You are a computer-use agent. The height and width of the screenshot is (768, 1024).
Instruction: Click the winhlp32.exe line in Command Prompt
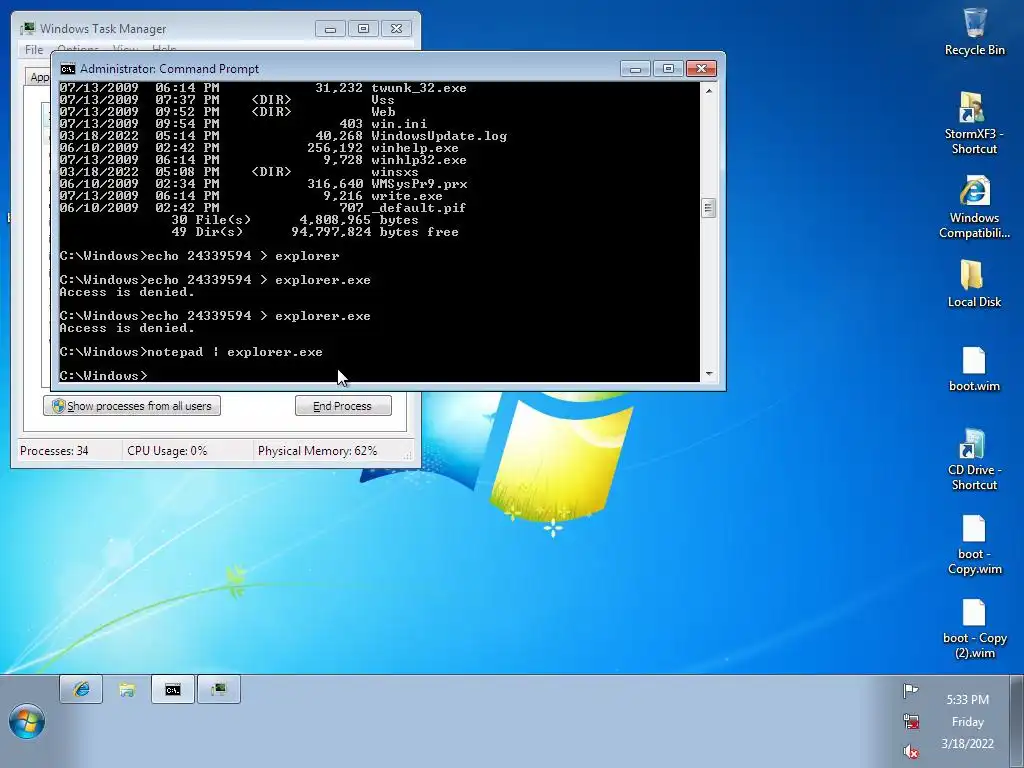coord(263,160)
